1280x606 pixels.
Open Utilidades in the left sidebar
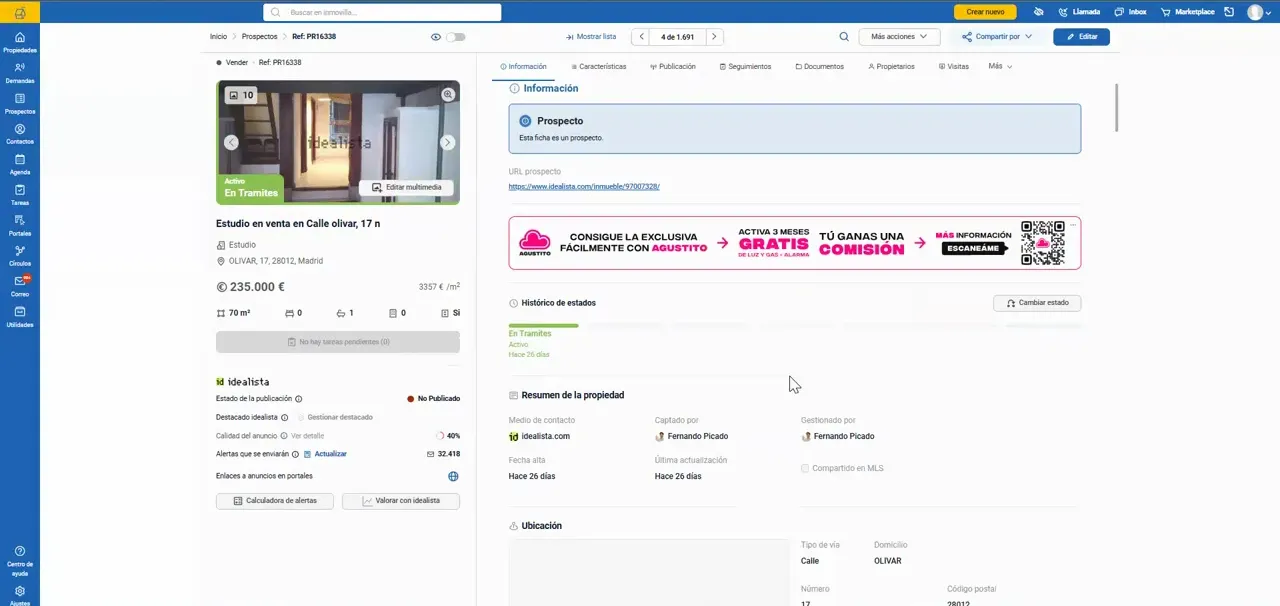(x=20, y=317)
